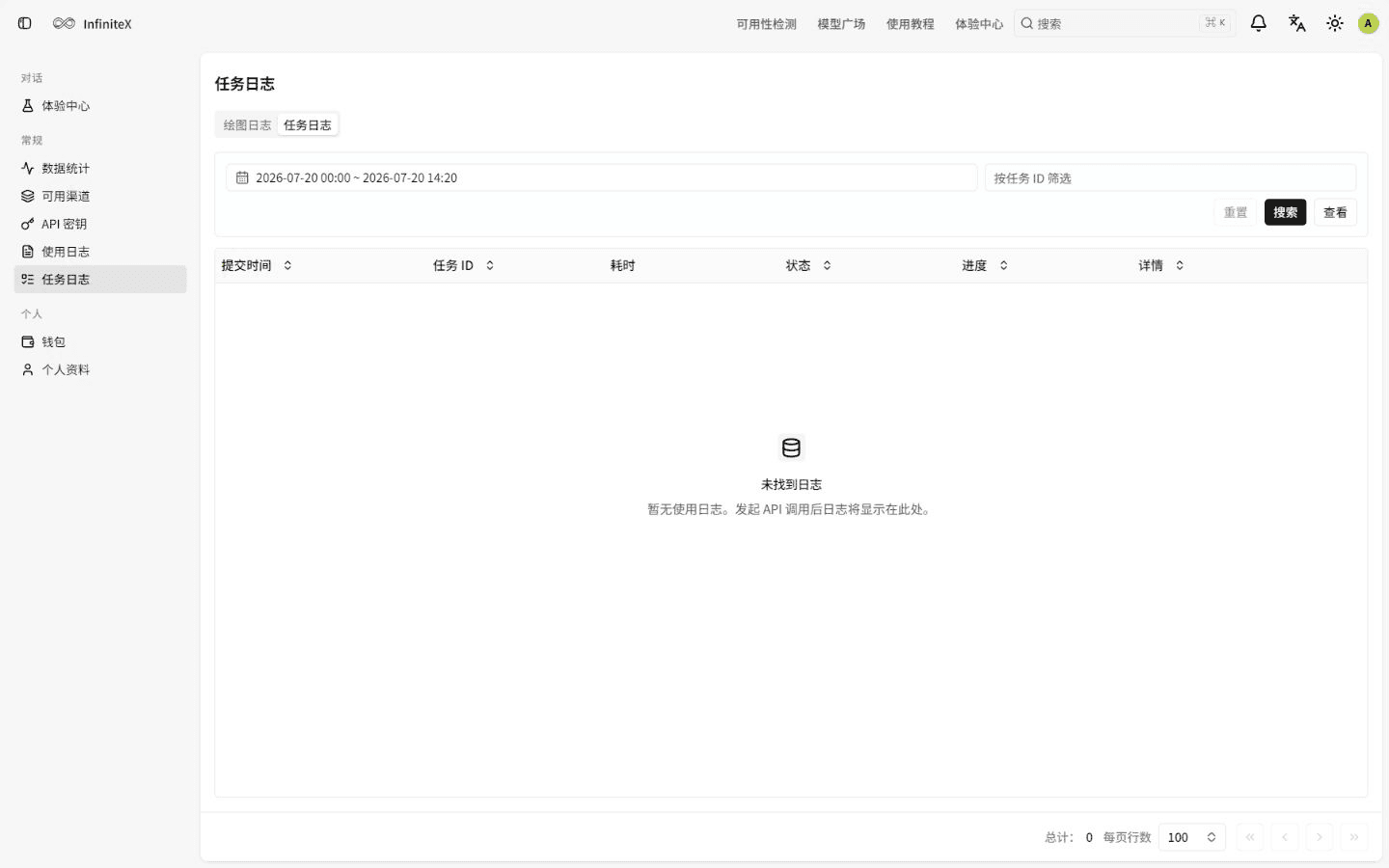The width and height of the screenshot is (1389, 868).
Task: Open 钱包 sidebar label
Action: pyautogui.click(x=53, y=341)
